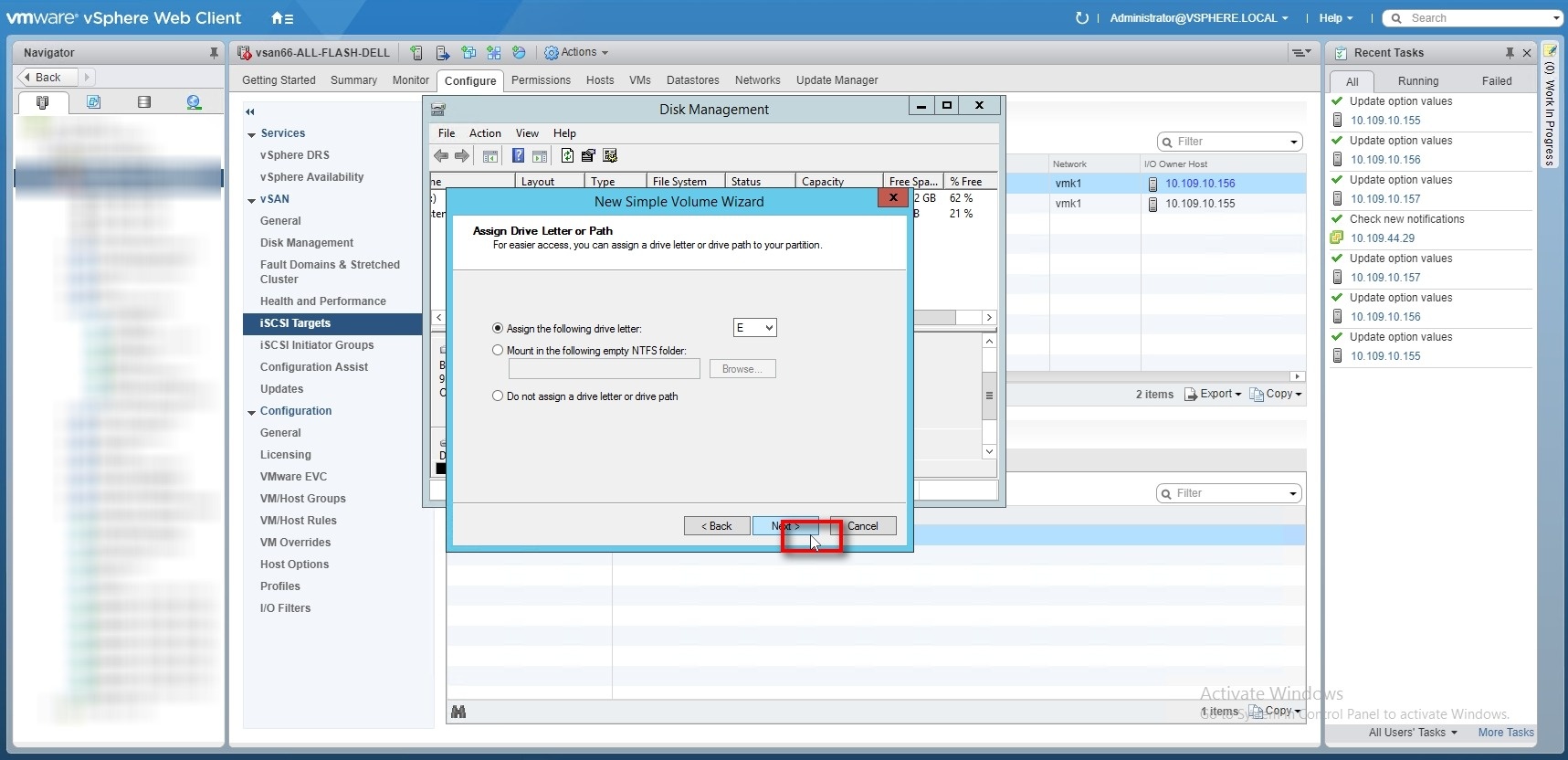The height and width of the screenshot is (760, 1568).
Task: Click the vSphere refresh icon in header
Action: (x=1082, y=18)
